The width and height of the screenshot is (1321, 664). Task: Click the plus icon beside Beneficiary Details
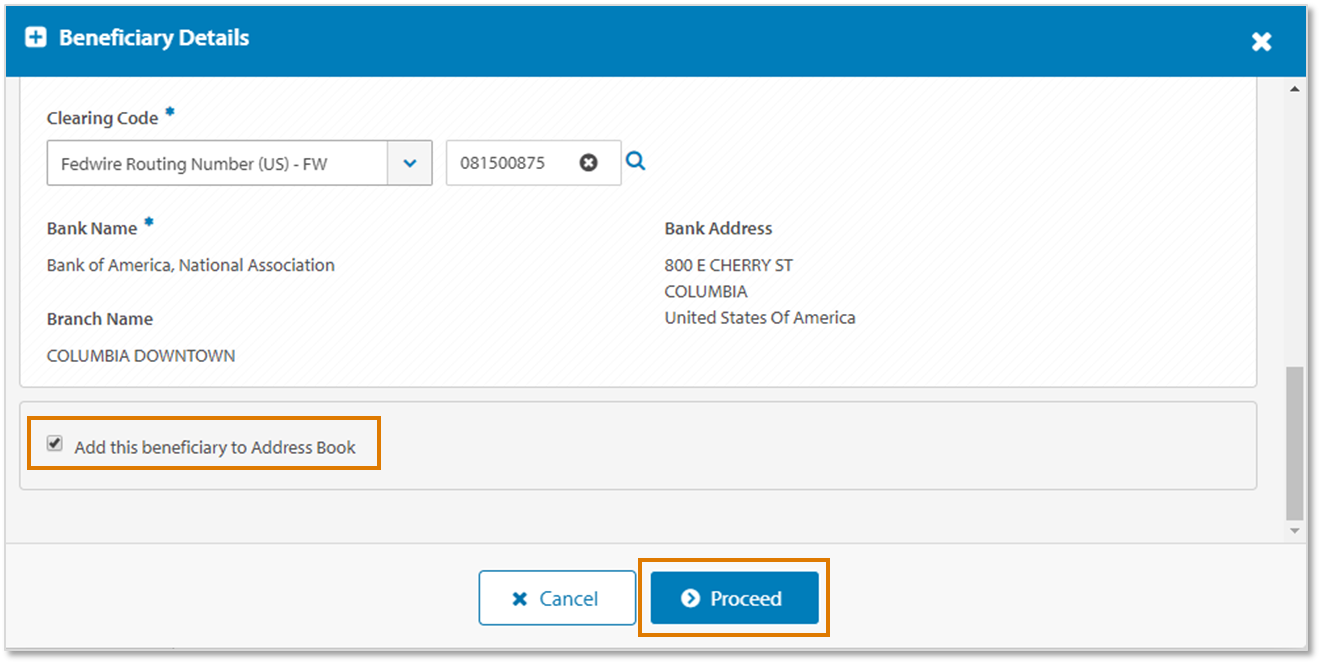coord(35,38)
